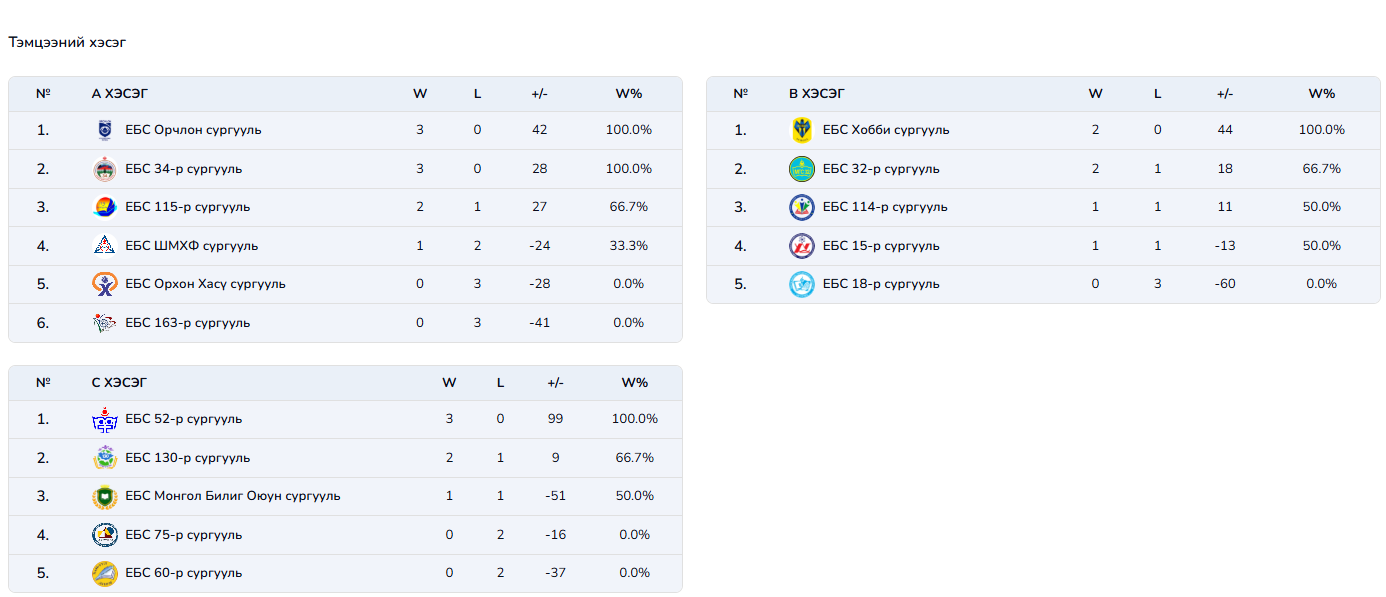Open ЕБС 163-р сургууль team link

tap(187, 323)
